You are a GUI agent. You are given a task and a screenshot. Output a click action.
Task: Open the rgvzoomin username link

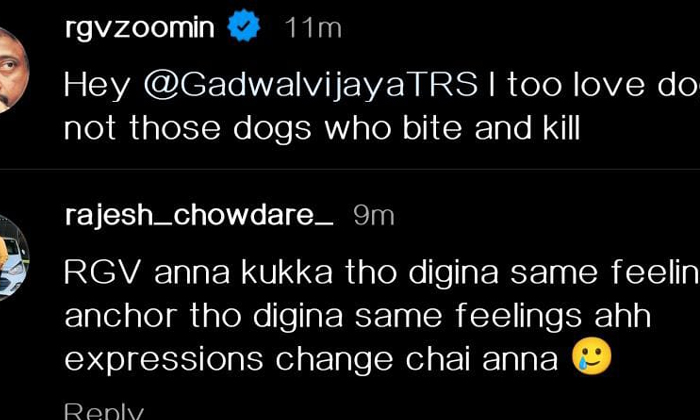click(x=138, y=28)
